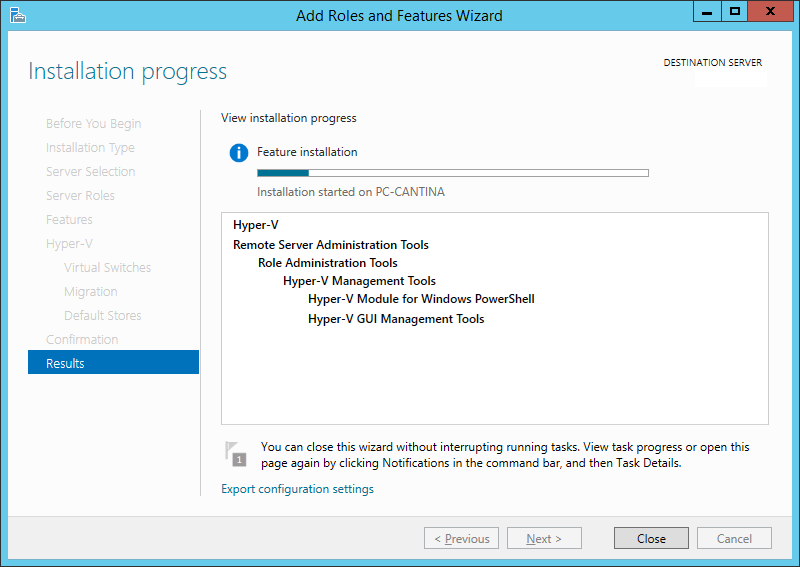Click the Close button
The image size is (800, 567).
click(651, 538)
